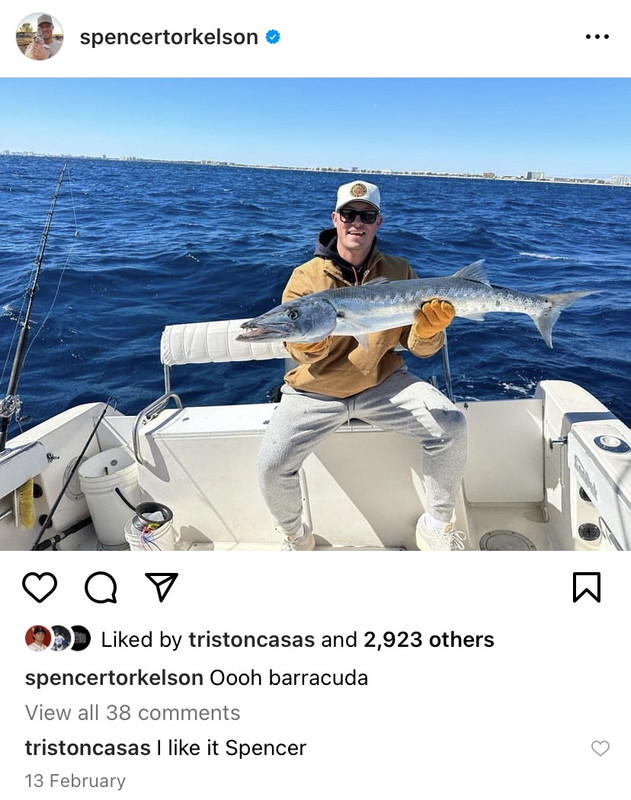The width and height of the screenshot is (631, 800).
Task: Click the third liker avatar thumbnail
Action: coord(81,638)
